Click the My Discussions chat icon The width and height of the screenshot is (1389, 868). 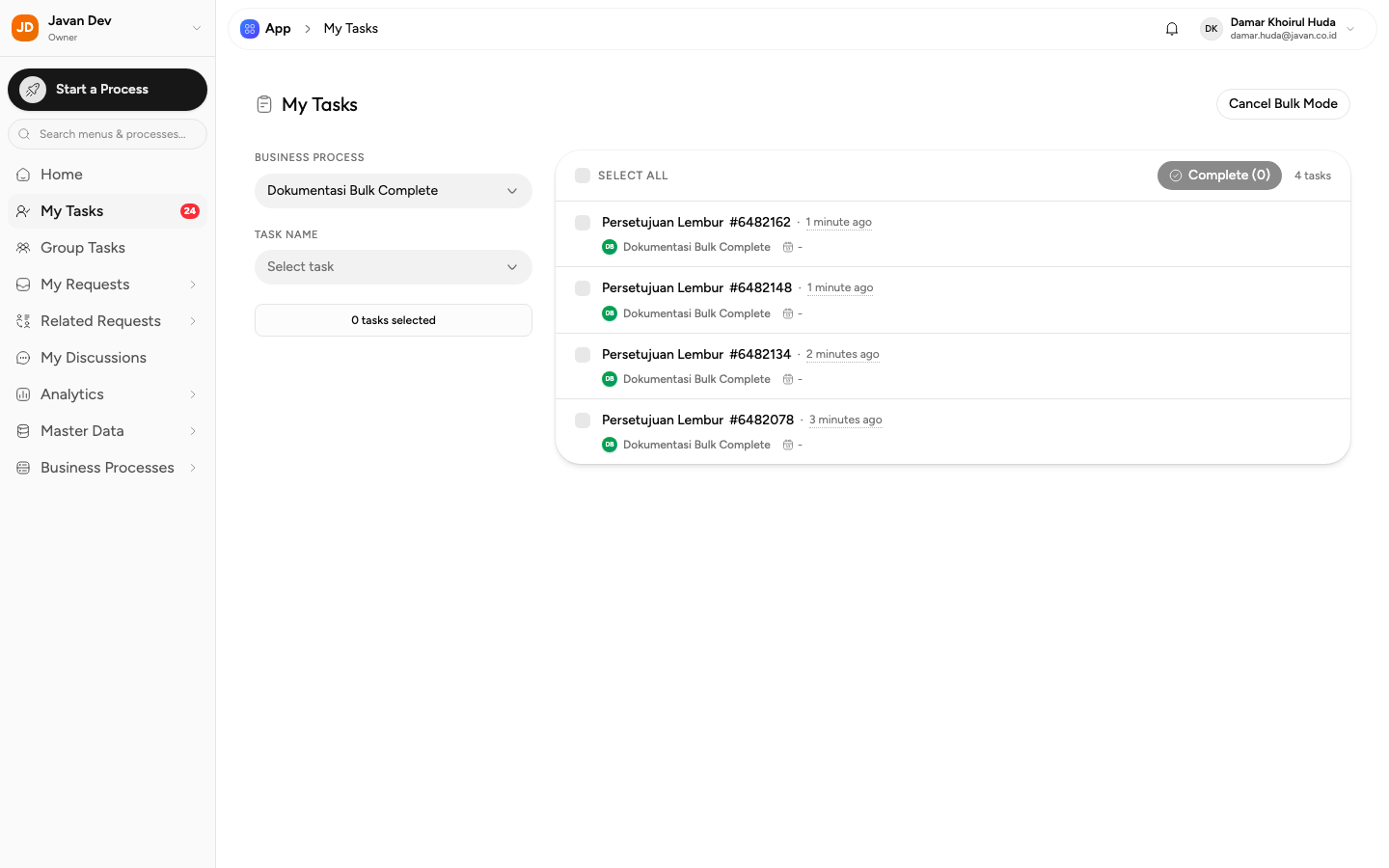23,358
